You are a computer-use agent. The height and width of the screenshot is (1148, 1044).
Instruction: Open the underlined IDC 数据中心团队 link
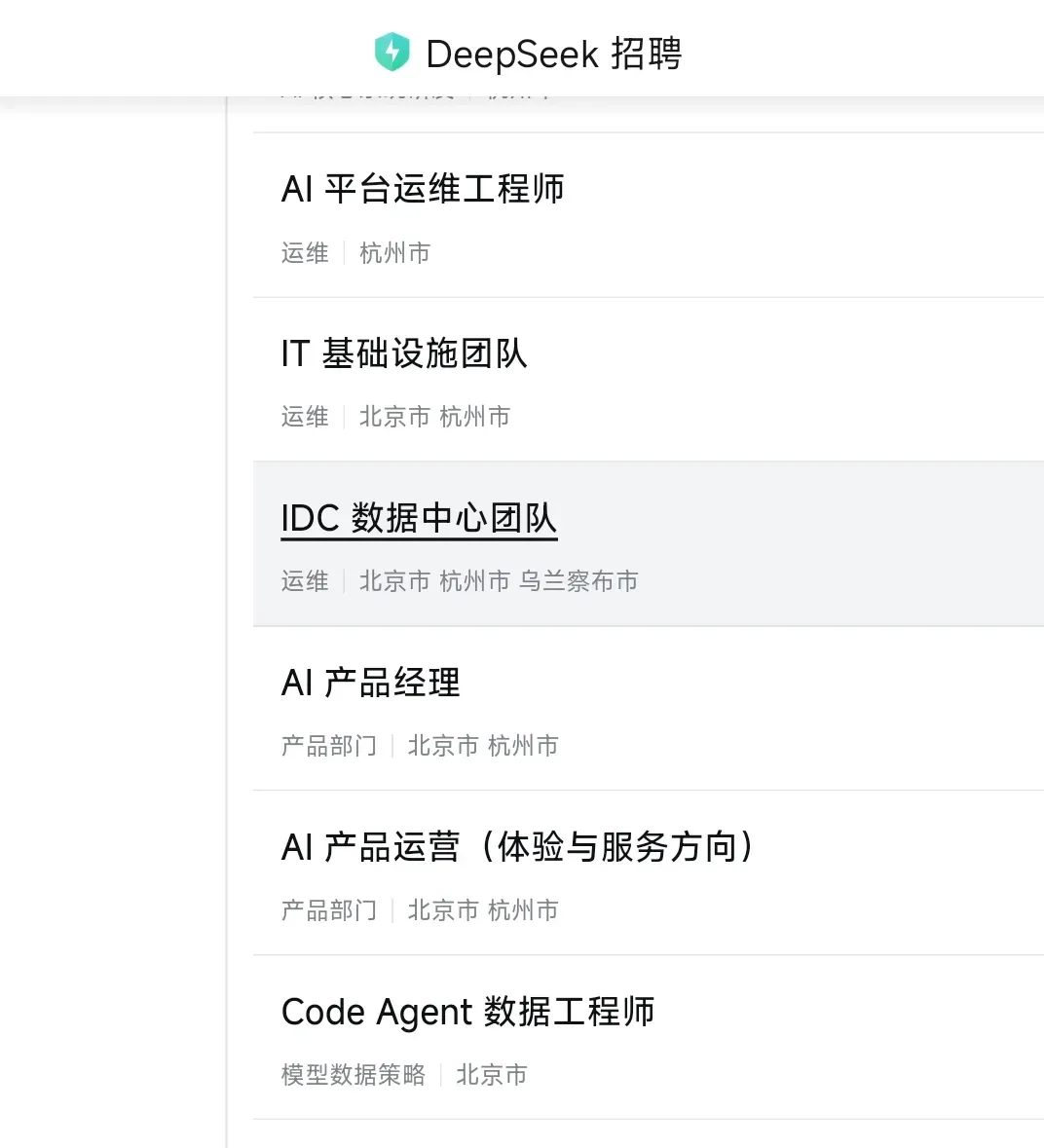tap(419, 518)
